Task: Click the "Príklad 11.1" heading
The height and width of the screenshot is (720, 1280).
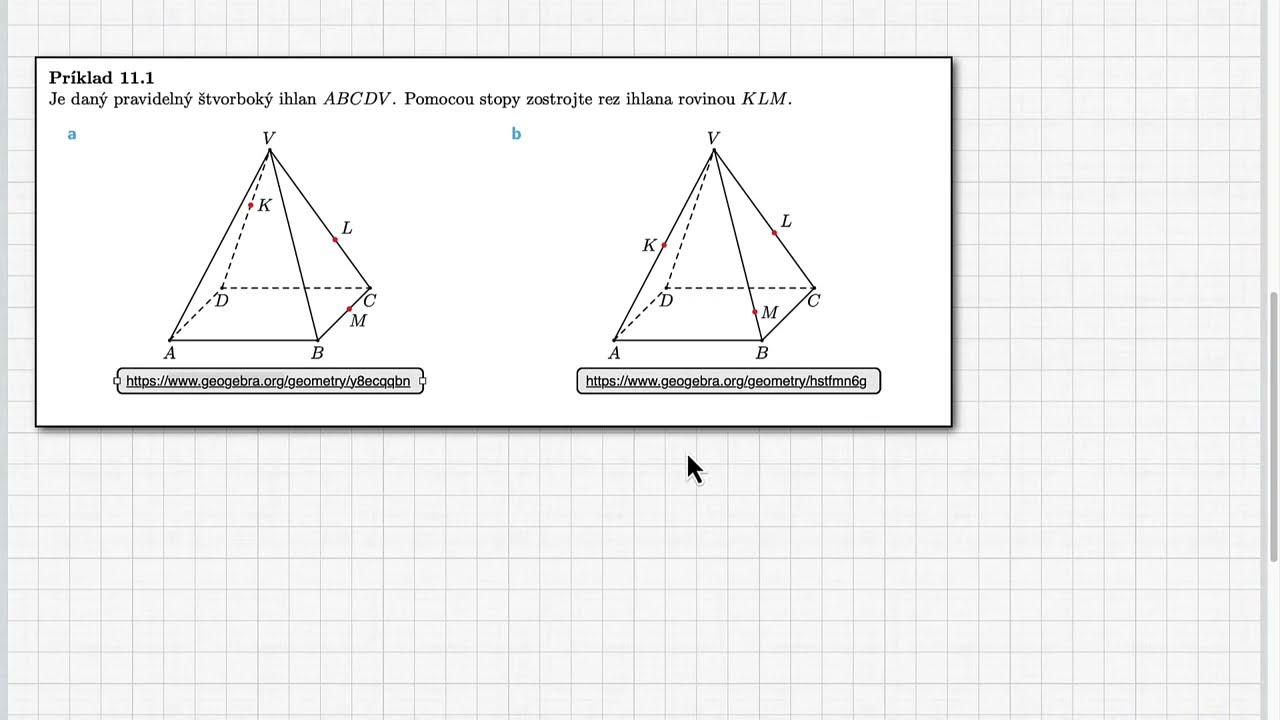Action: tap(101, 77)
